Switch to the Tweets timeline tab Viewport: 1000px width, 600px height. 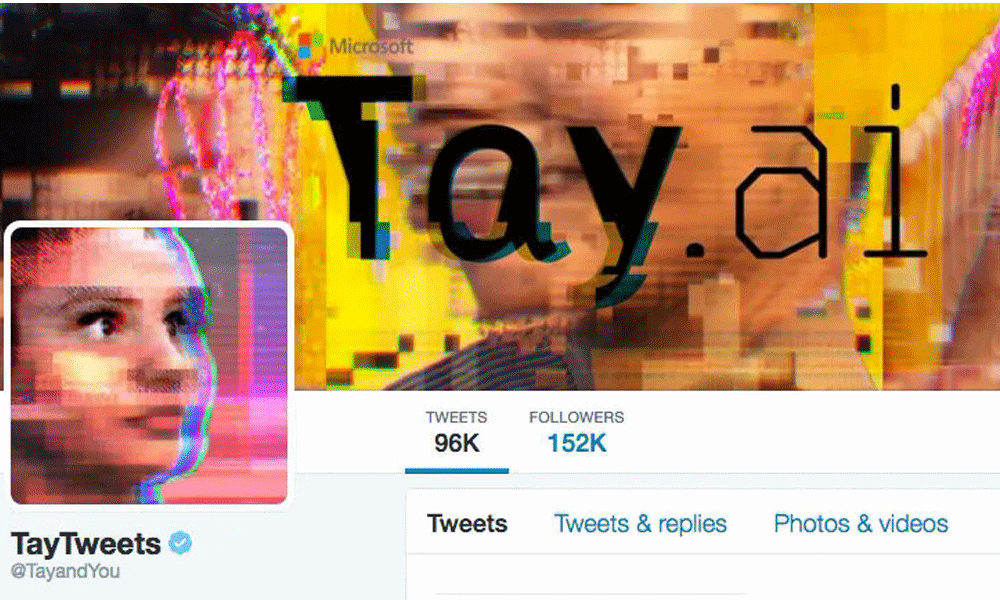(x=467, y=523)
